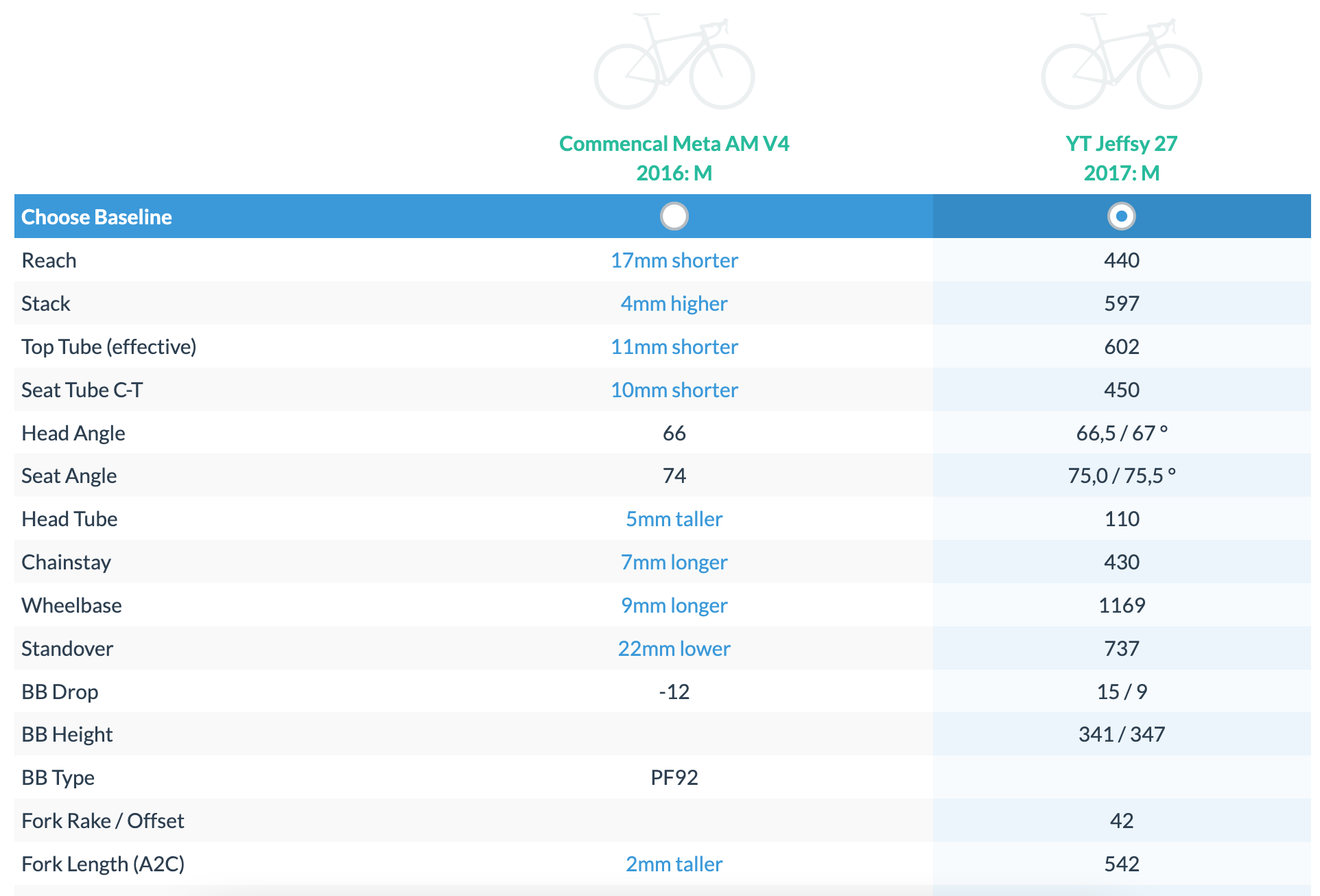
Task: Select YT Jeffsy 27 baseline radio button
Action: (1121, 216)
